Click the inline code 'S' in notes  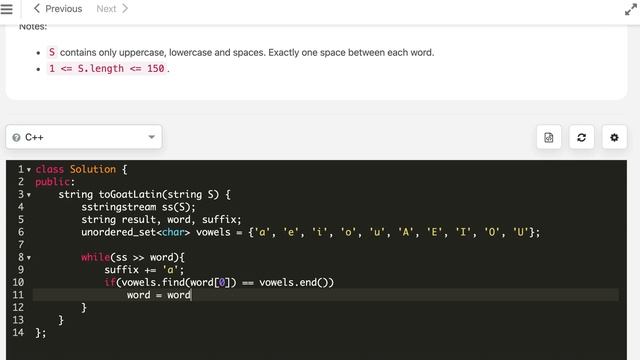[52, 52]
